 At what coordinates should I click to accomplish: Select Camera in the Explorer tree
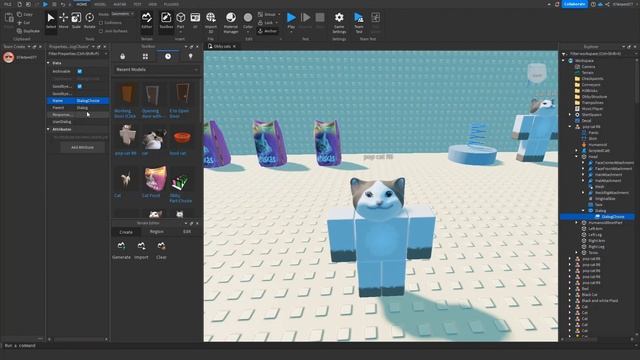[x=588, y=67]
